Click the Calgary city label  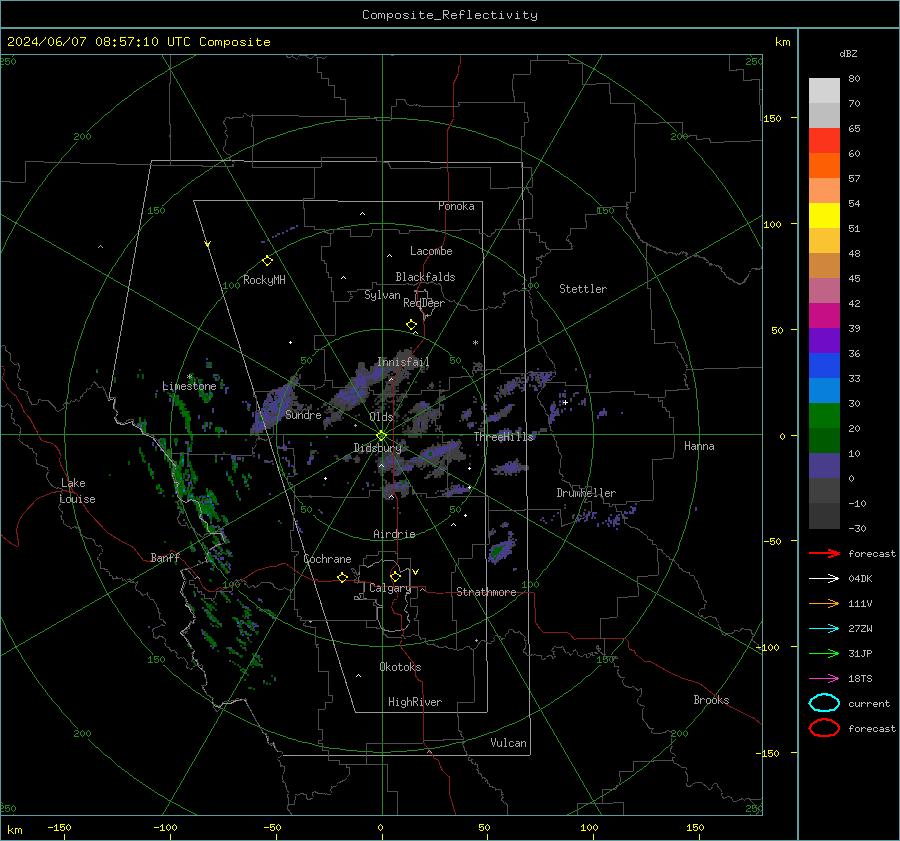click(x=390, y=588)
